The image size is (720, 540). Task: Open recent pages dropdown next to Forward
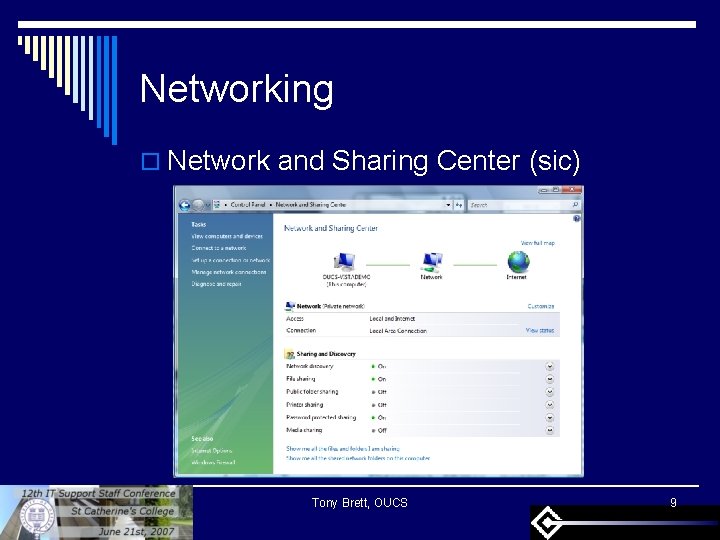point(208,205)
